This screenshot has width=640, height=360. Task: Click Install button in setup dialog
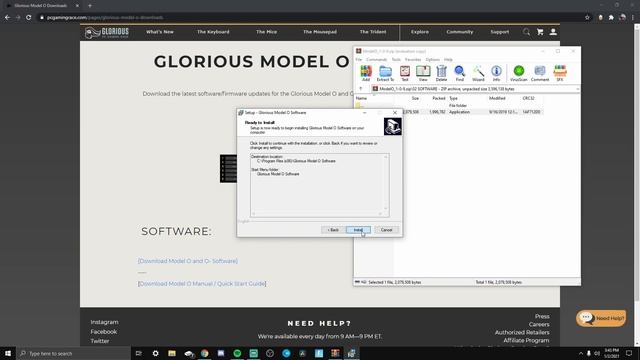coord(358,230)
